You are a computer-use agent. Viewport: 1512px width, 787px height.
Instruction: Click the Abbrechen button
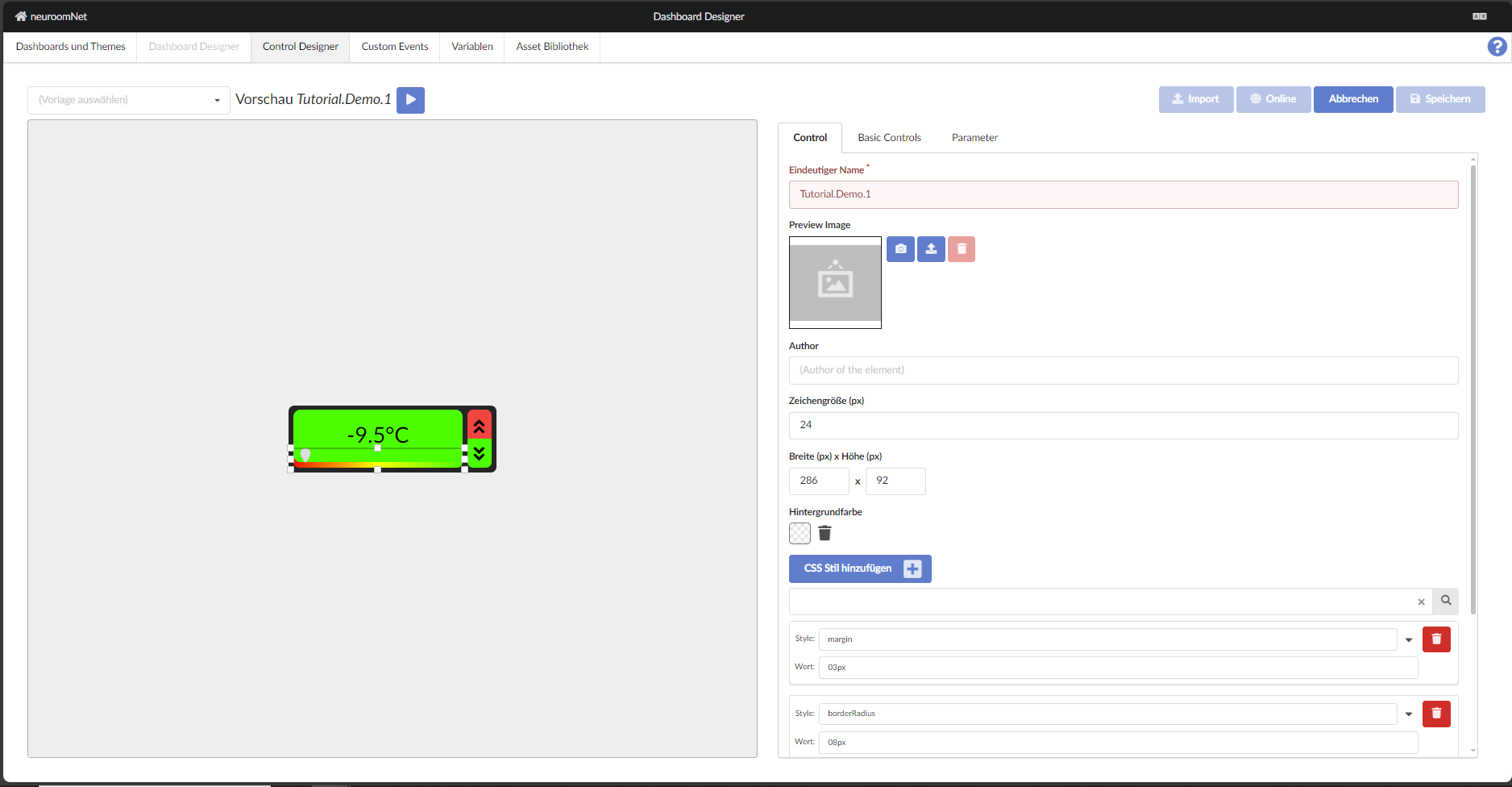(1353, 99)
